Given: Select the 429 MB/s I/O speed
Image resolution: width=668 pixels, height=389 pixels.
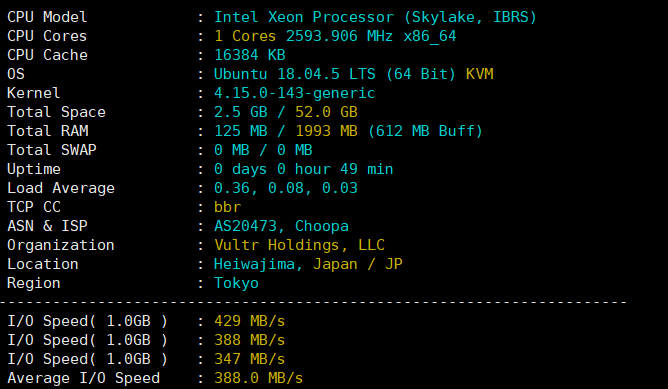Looking at the screenshot, I should point(250,321).
